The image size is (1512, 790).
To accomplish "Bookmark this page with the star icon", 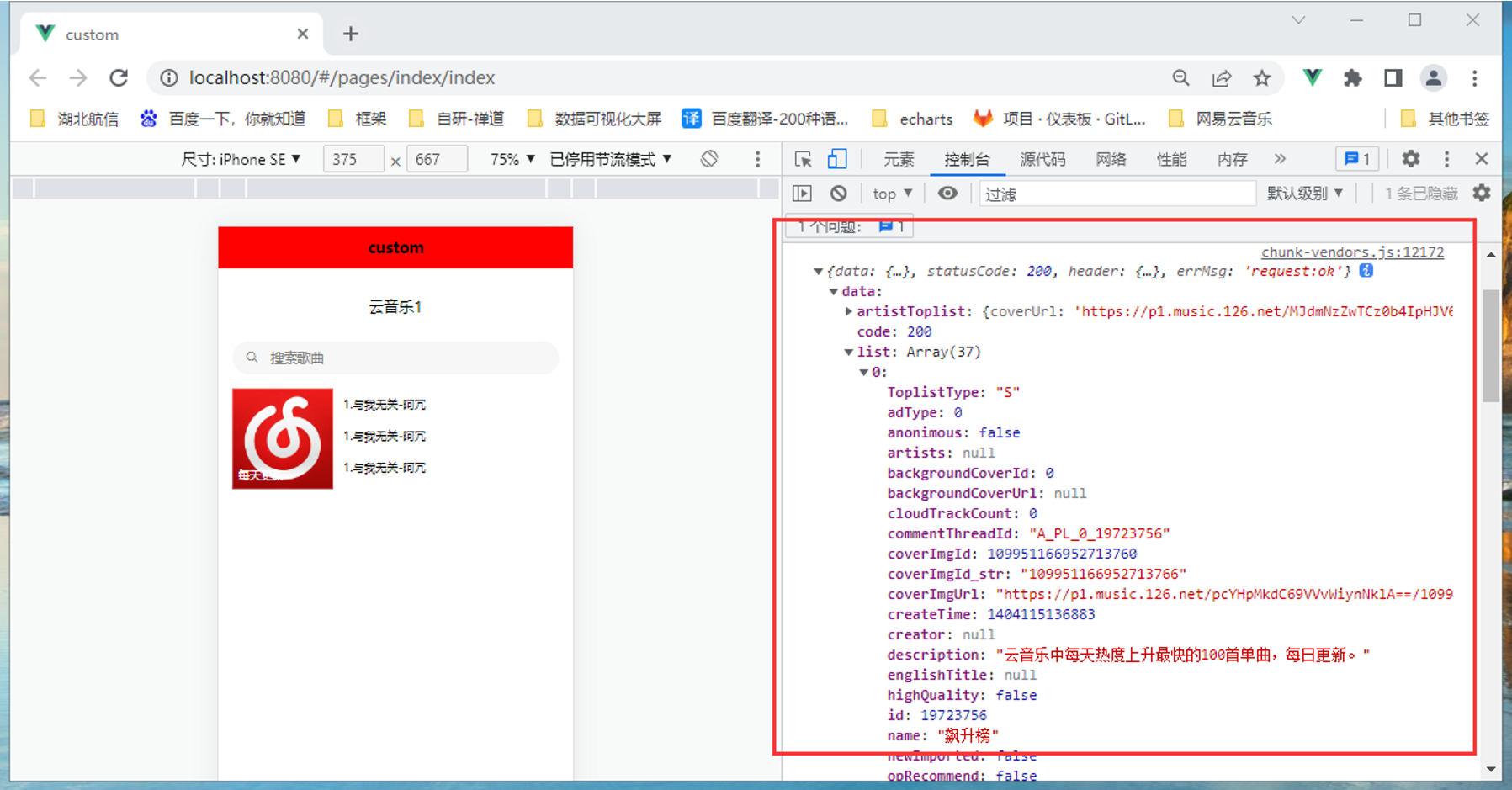I will [x=1262, y=78].
